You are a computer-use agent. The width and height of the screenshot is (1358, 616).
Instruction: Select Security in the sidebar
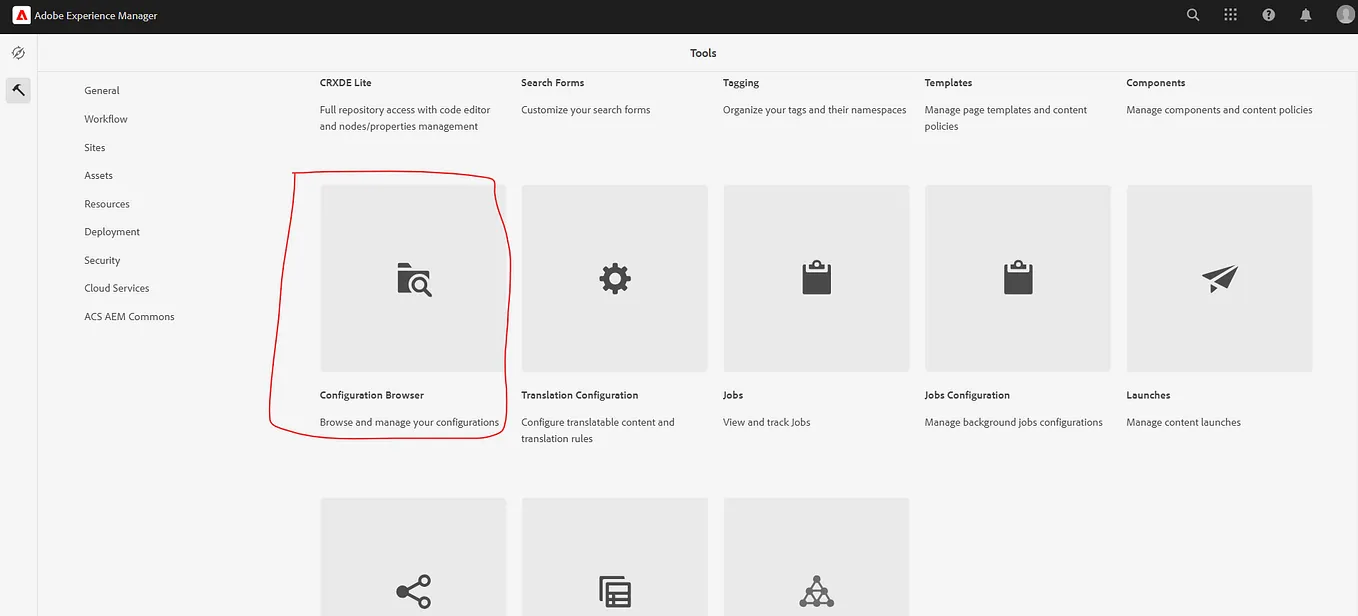(x=102, y=260)
